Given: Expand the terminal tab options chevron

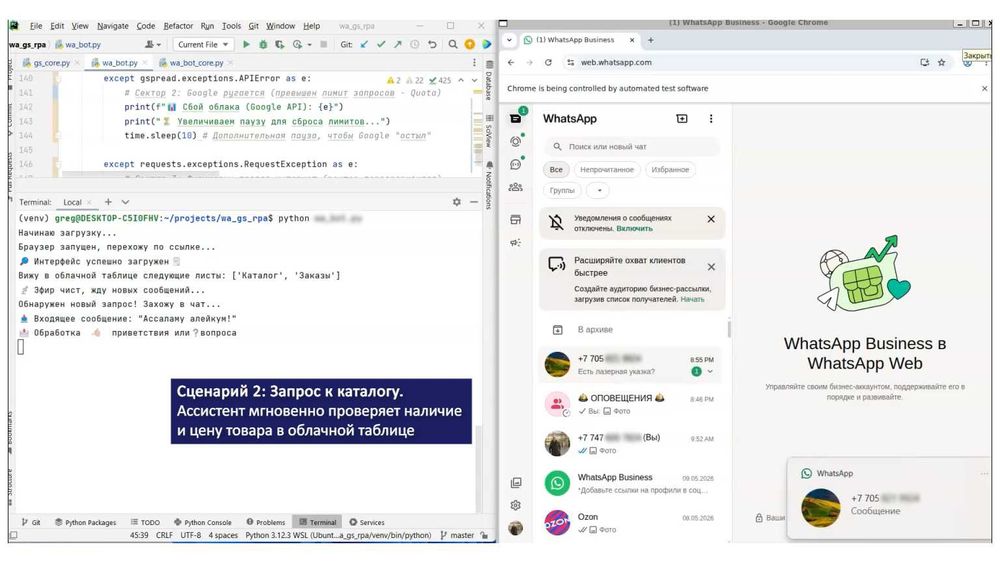Looking at the screenshot, I should click(126, 202).
